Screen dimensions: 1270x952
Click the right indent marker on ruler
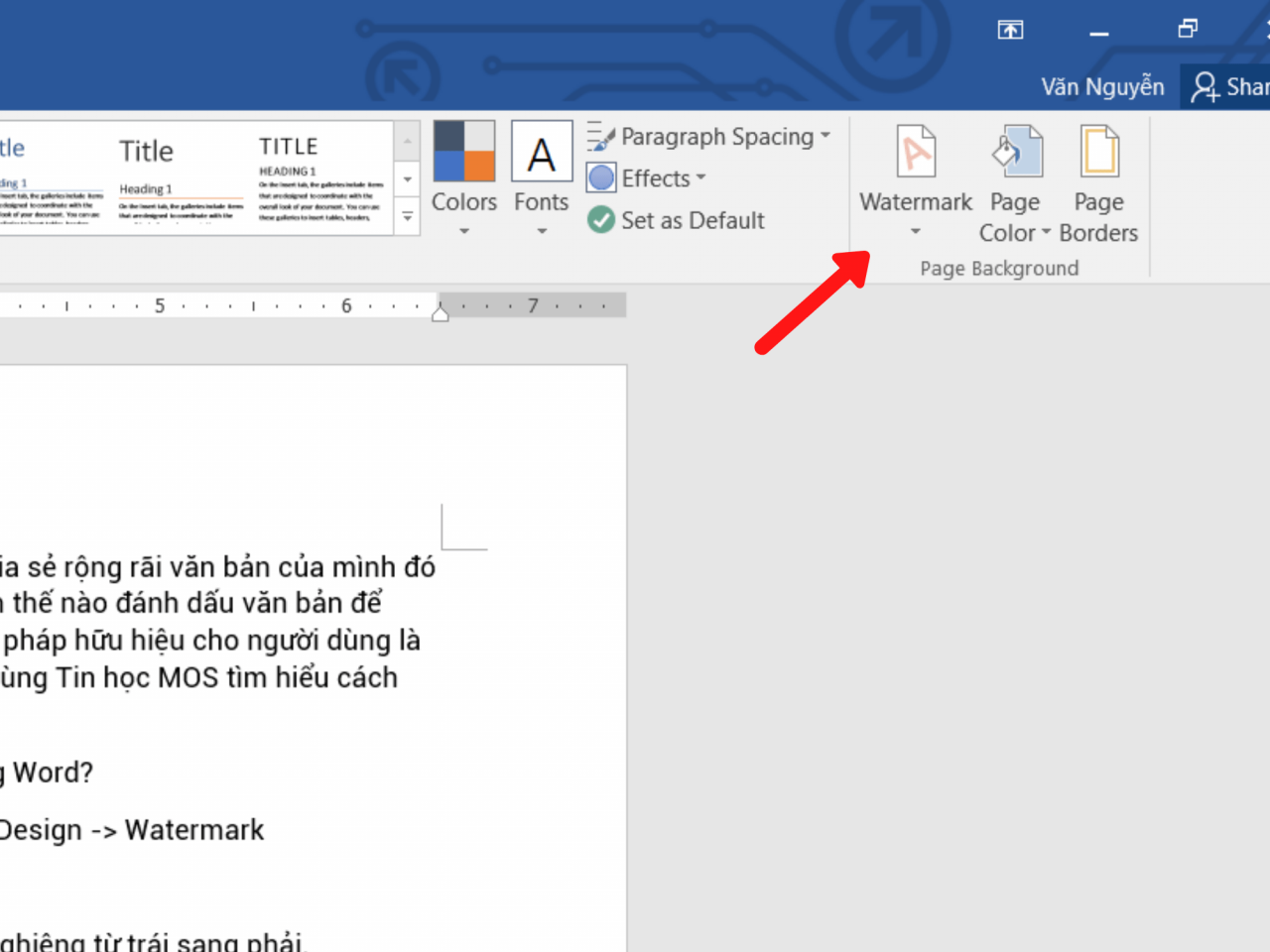point(441,313)
